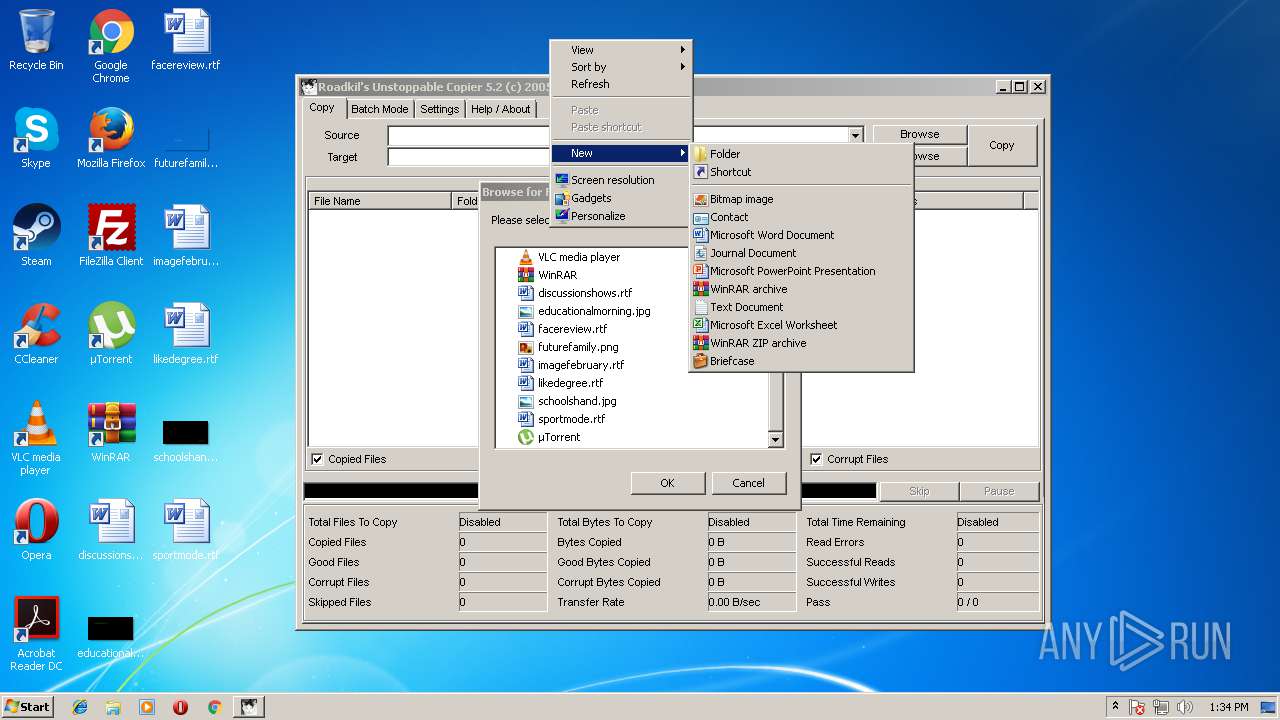The width and height of the screenshot is (1280, 720).
Task: Open Windows Media Player taskbar icon
Action: (x=147, y=707)
